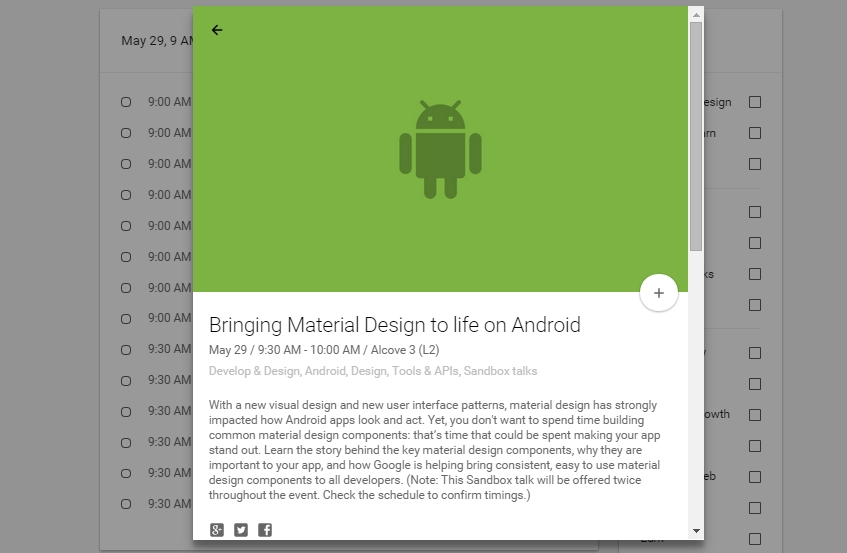Click the dialog scrollbar thumb

click(x=696, y=136)
